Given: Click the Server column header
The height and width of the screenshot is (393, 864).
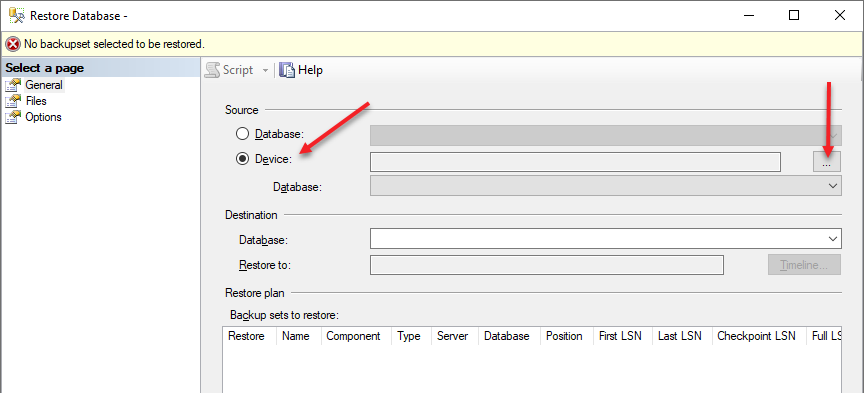Looking at the screenshot, I should 455,336.
